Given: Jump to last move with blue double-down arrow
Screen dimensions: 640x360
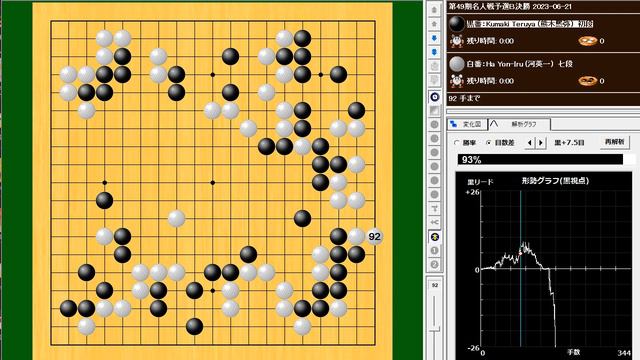Looking at the screenshot, I should click(434, 52).
